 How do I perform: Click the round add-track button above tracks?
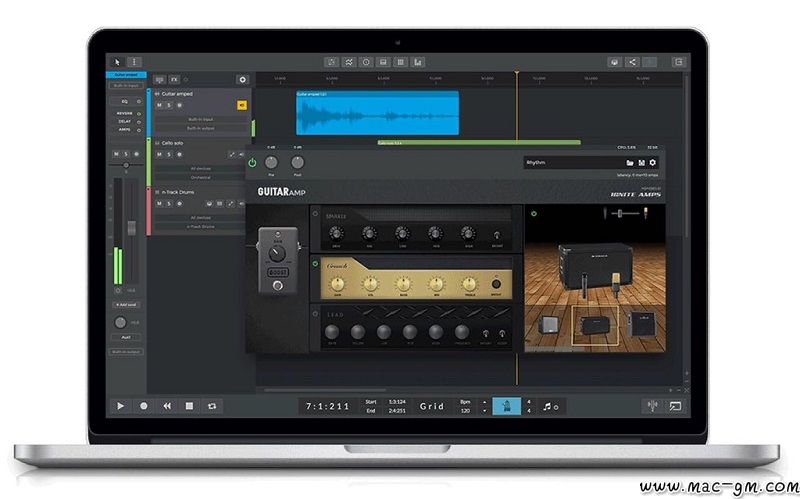point(242,80)
